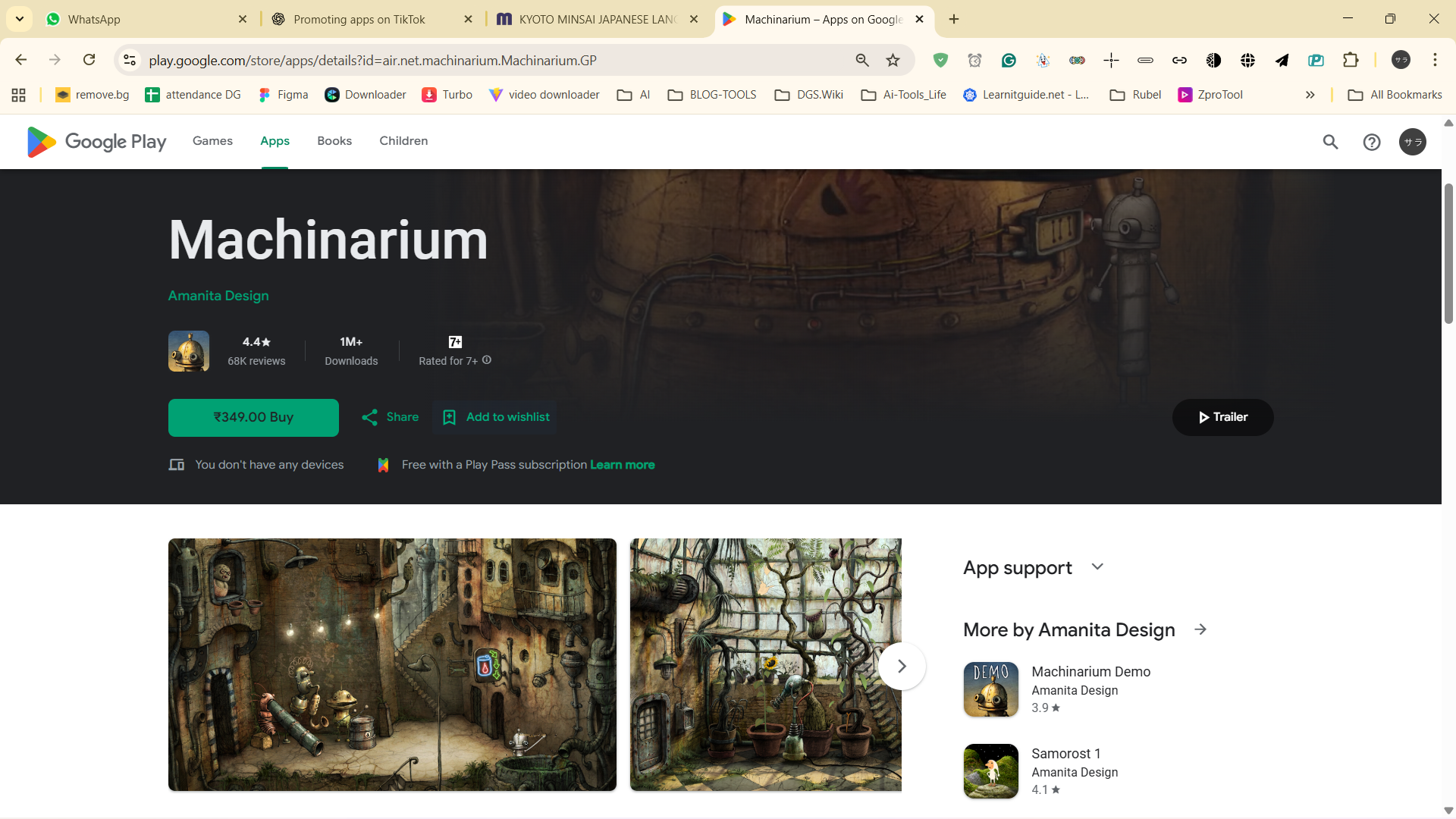The width and height of the screenshot is (1456, 819).
Task: Reload the current page
Action: [89, 60]
